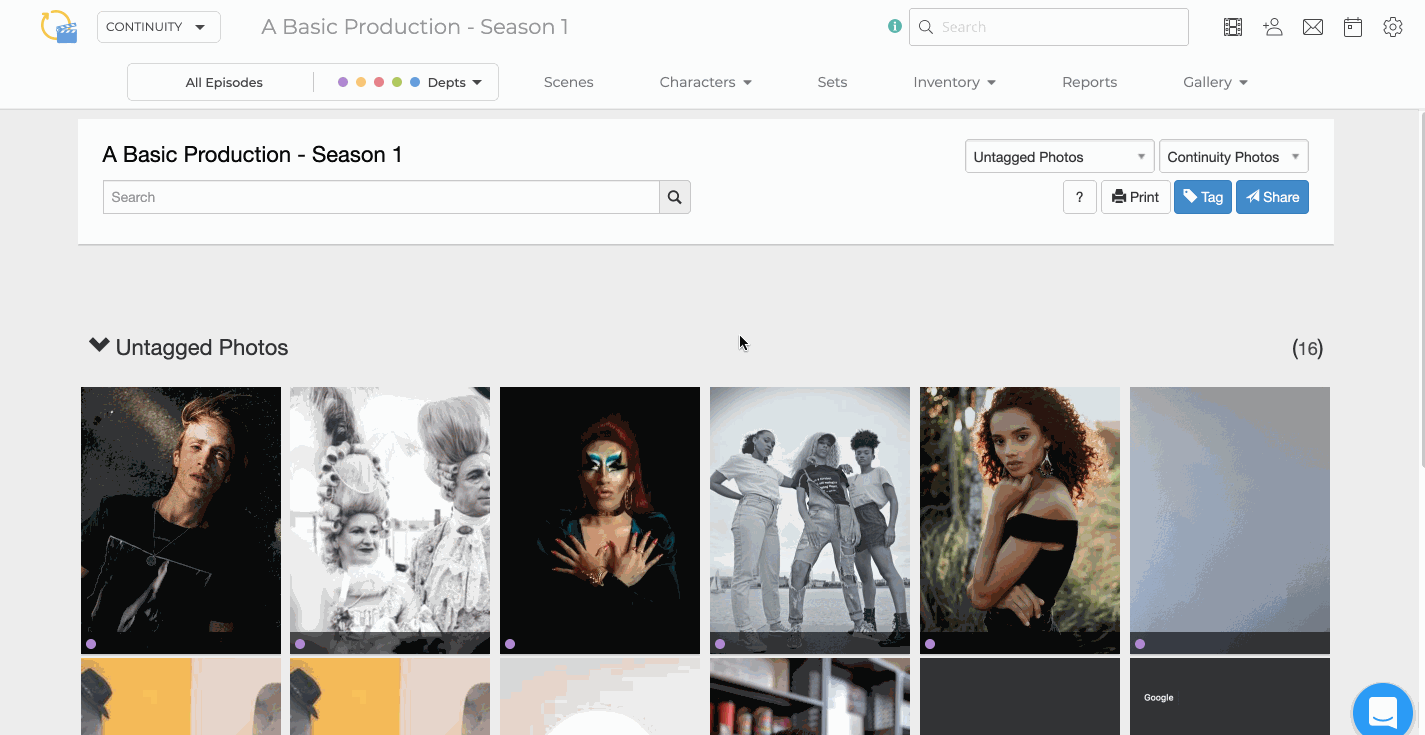This screenshot has width=1425, height=735.
Task: Open the film strip icon in header
Action: pos(1233,27)
